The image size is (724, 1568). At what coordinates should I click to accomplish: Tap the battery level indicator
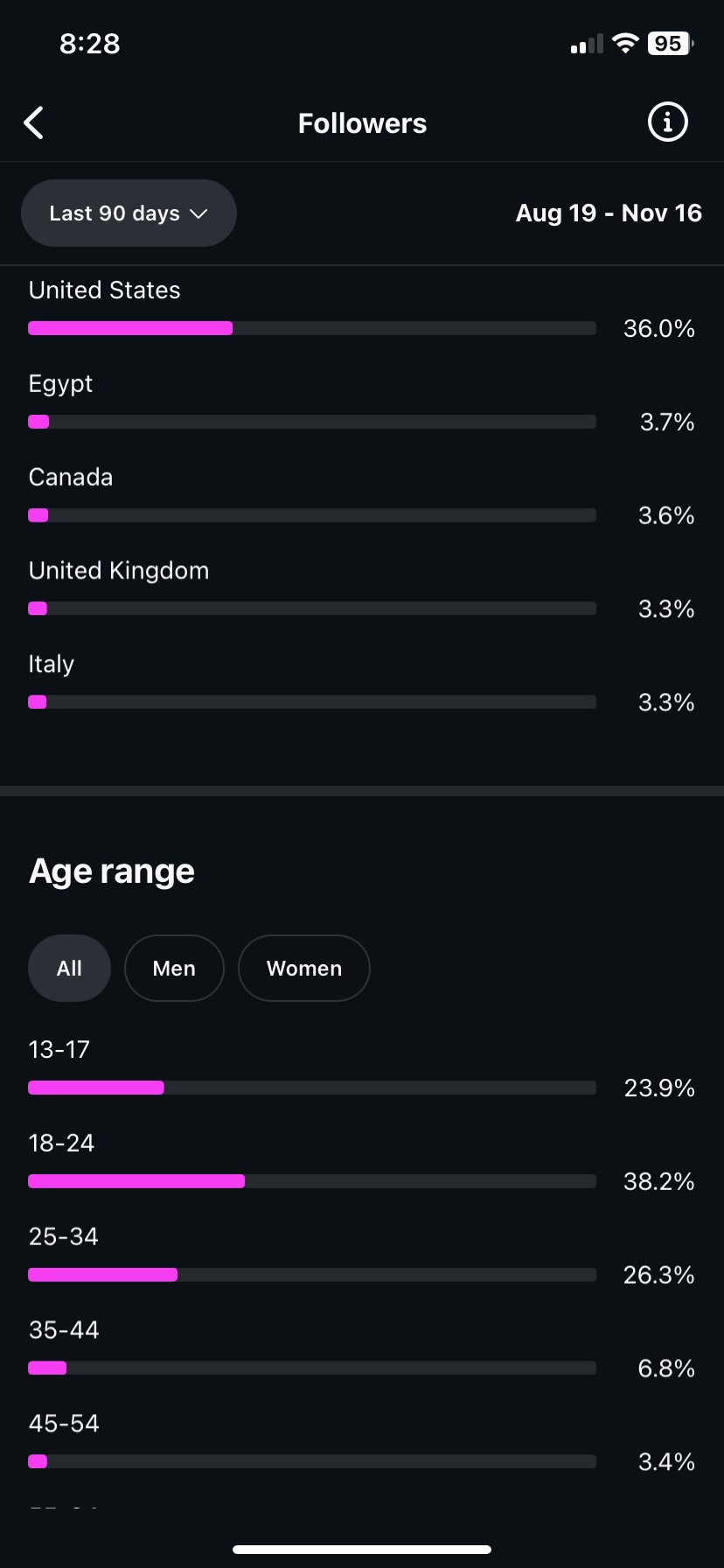pos(670,44)
